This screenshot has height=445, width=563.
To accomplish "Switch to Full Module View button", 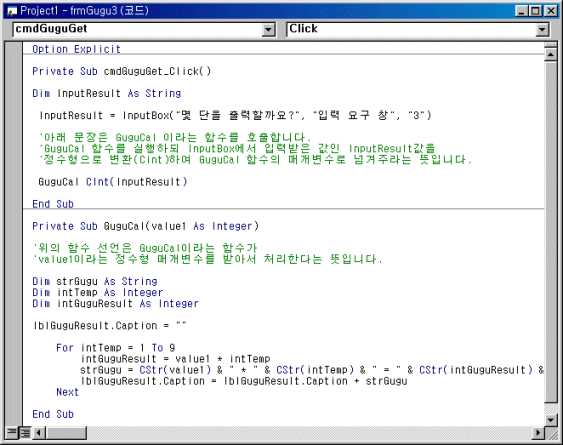I will click(x=25, y=432).
